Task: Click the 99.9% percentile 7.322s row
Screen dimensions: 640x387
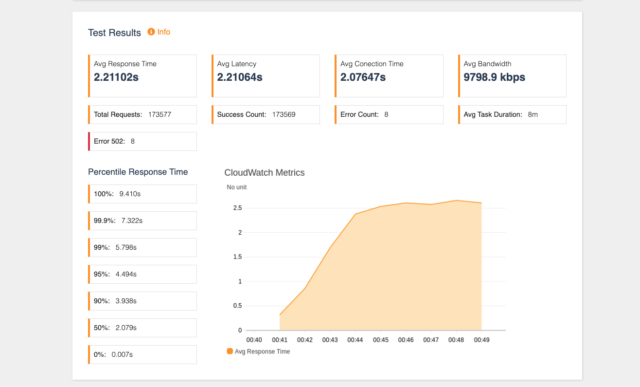Action: [142, 221]
